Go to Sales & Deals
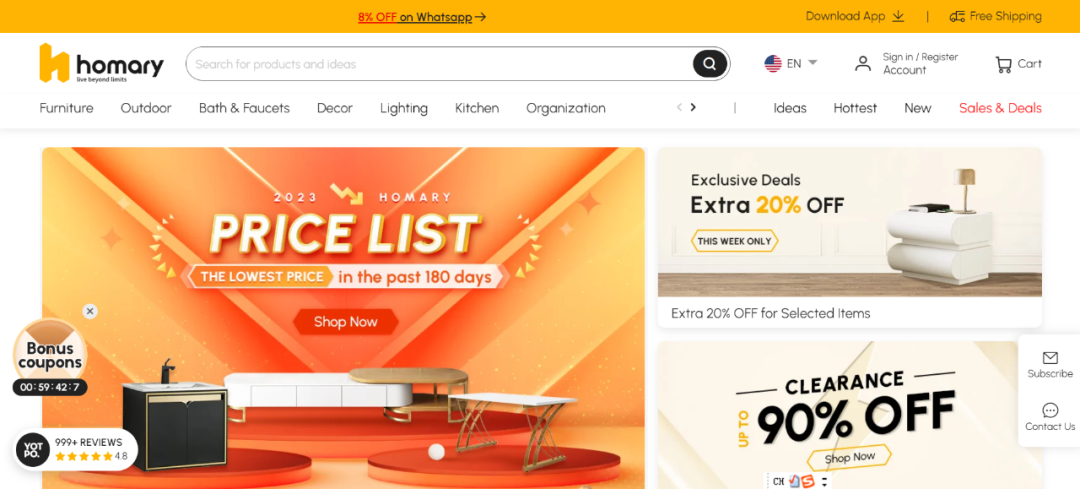The width and height of the screenshot is (1080, 489). (x=1000, y=108)
